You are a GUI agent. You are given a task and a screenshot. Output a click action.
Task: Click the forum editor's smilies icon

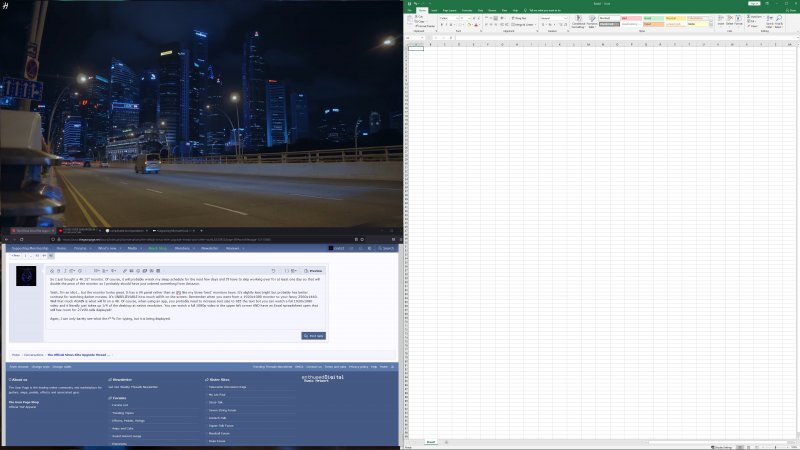tap(138, 271)
